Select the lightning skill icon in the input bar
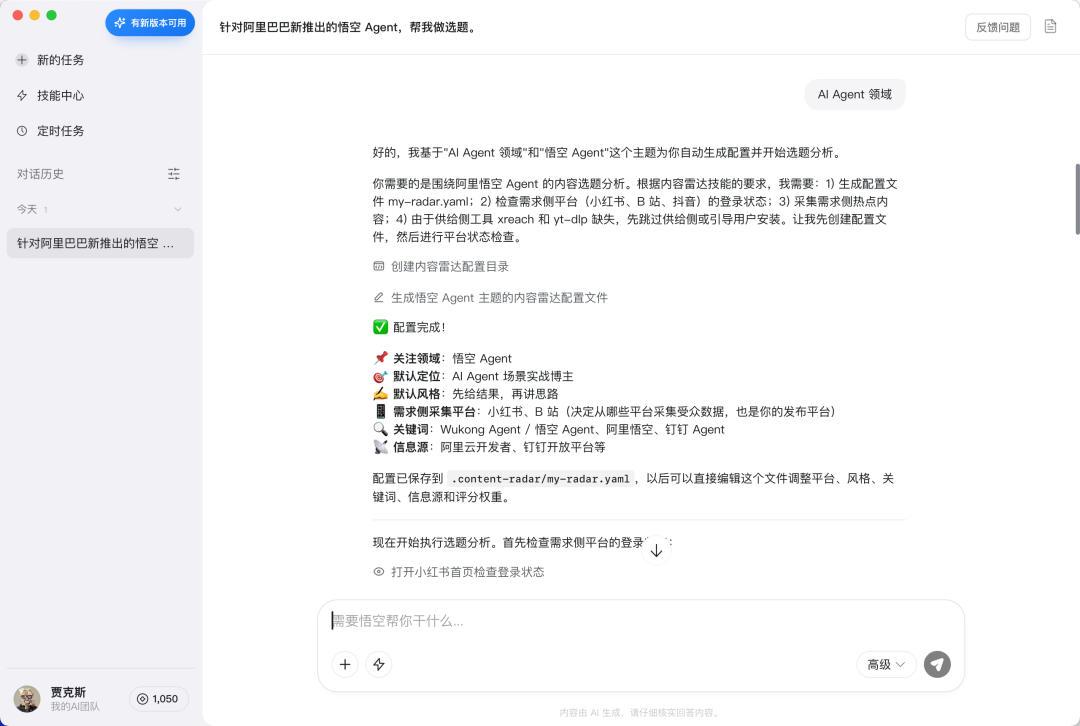The image size is (1080, 726). click(379, 664)
